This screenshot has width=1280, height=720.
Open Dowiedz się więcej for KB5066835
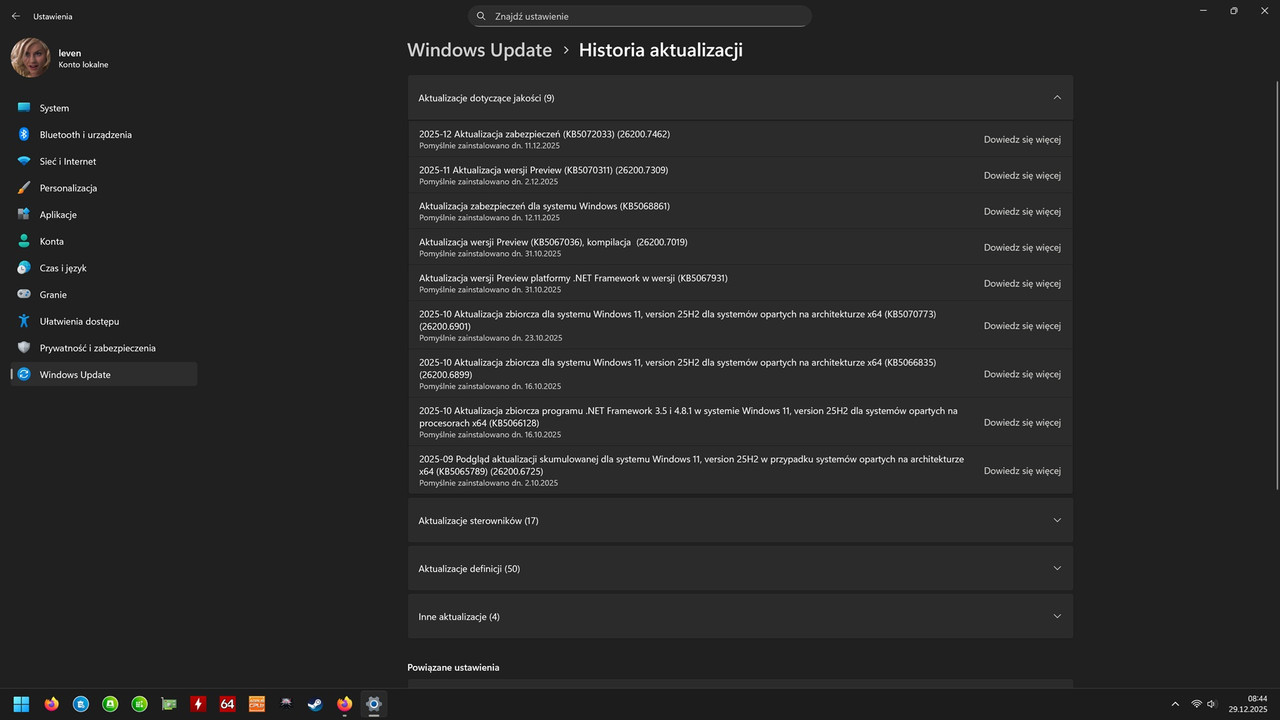[x=1022, y=374]
